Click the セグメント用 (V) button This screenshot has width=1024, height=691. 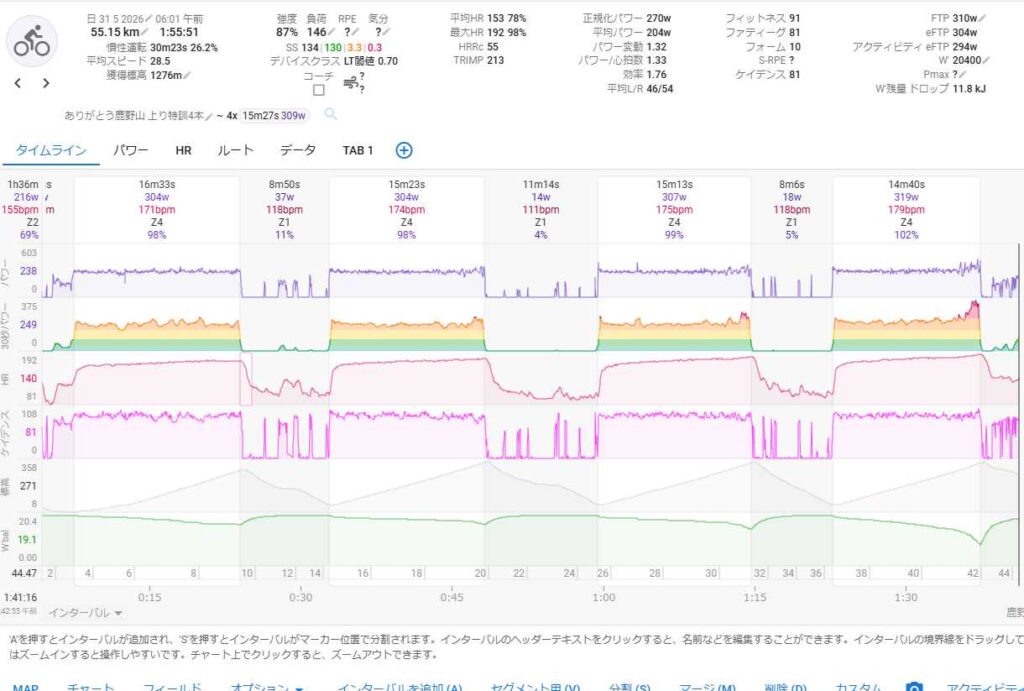coord(535,687)
